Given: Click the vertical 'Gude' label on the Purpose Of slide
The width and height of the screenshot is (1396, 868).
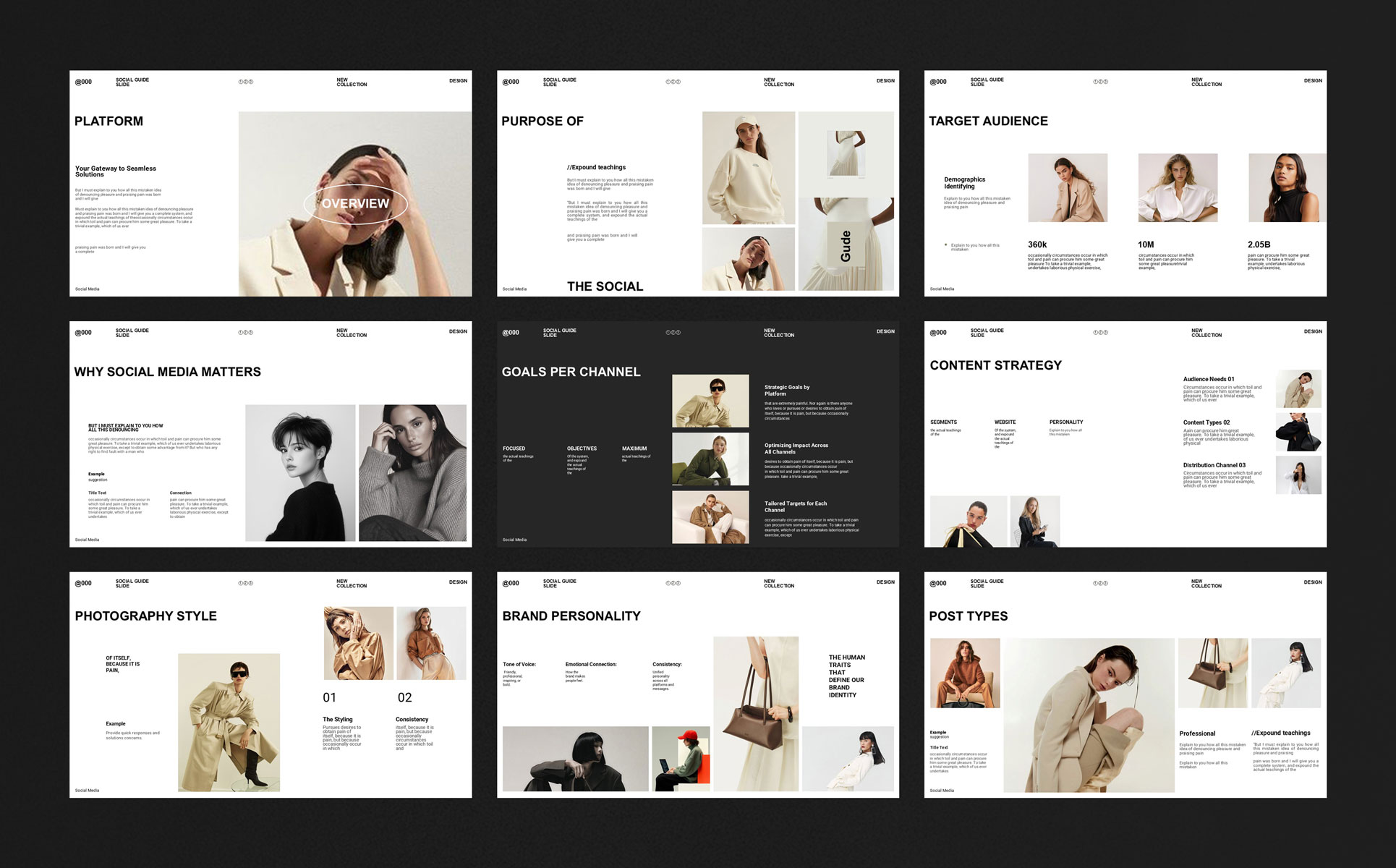Looking at the screenshot, I should 846,246.
